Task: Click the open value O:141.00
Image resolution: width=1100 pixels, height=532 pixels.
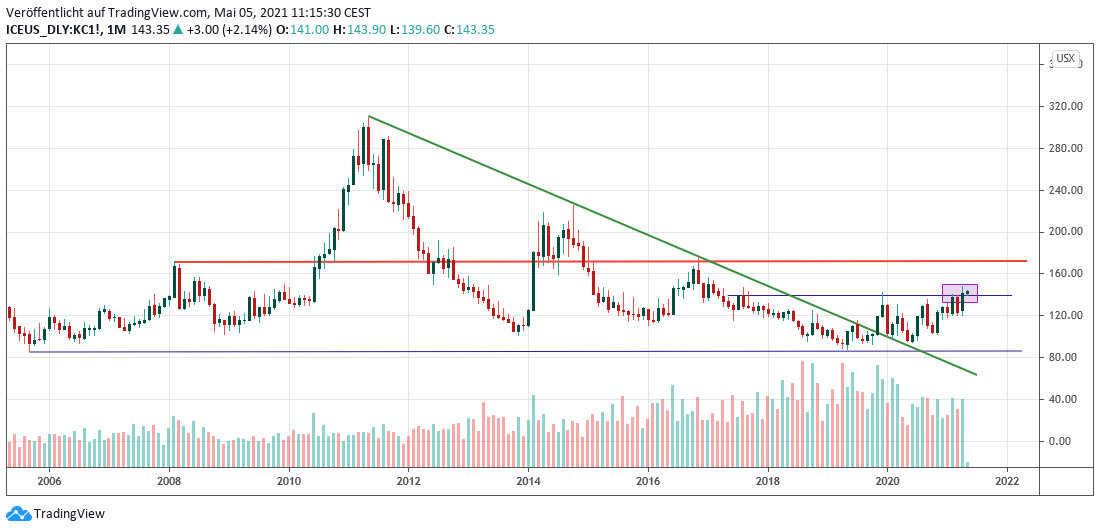Action: coord(304,29)
